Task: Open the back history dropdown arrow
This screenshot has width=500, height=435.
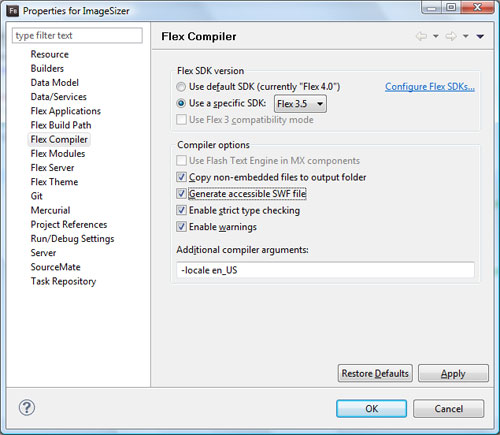Action: pyautogui.click(x=436, y=36)
